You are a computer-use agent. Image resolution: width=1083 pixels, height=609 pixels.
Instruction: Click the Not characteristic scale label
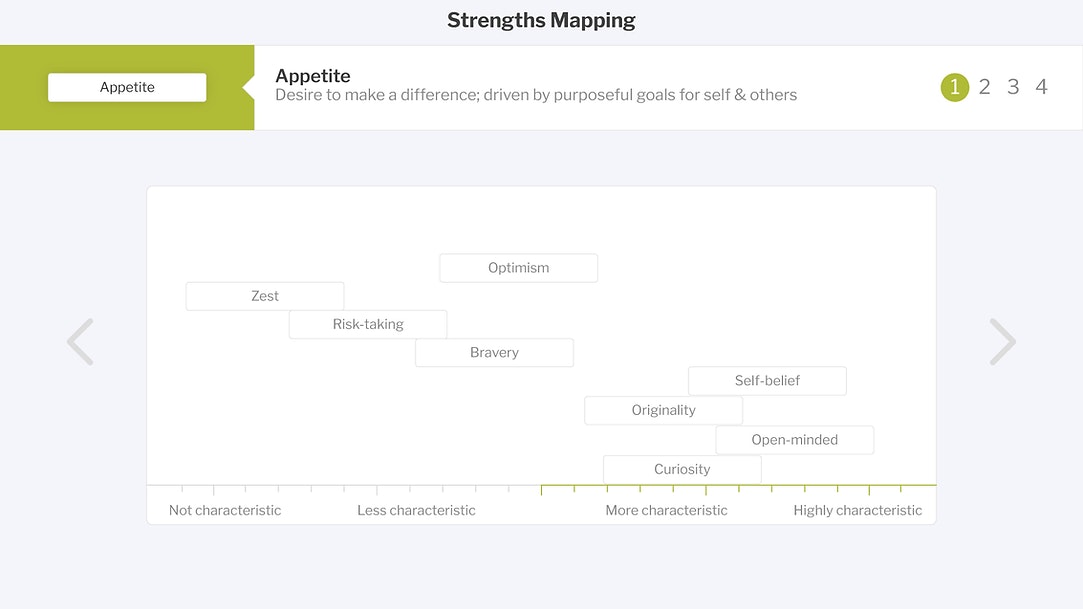(225, 510)
